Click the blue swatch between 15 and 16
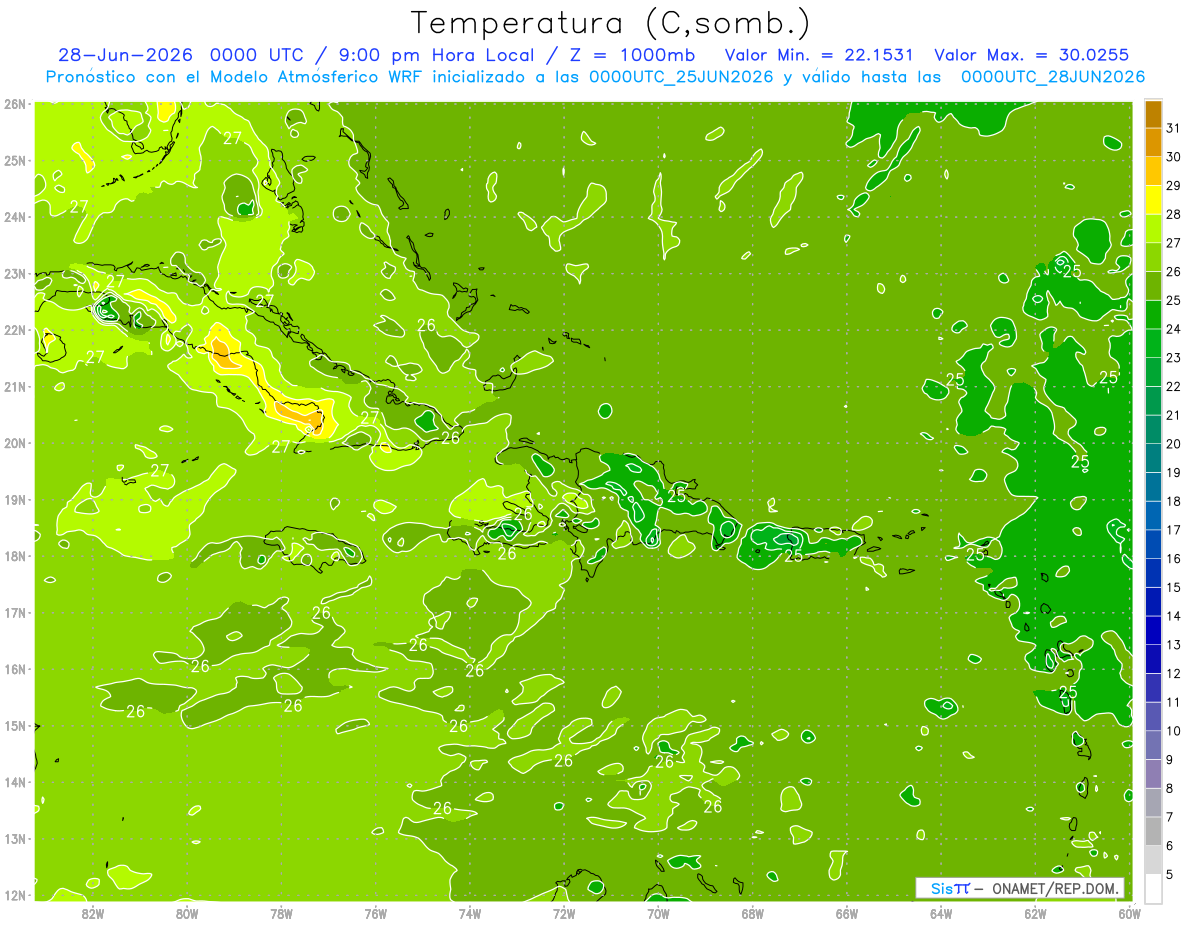The width and height of the screenshot is (1200, 927). pos(1153,573)
